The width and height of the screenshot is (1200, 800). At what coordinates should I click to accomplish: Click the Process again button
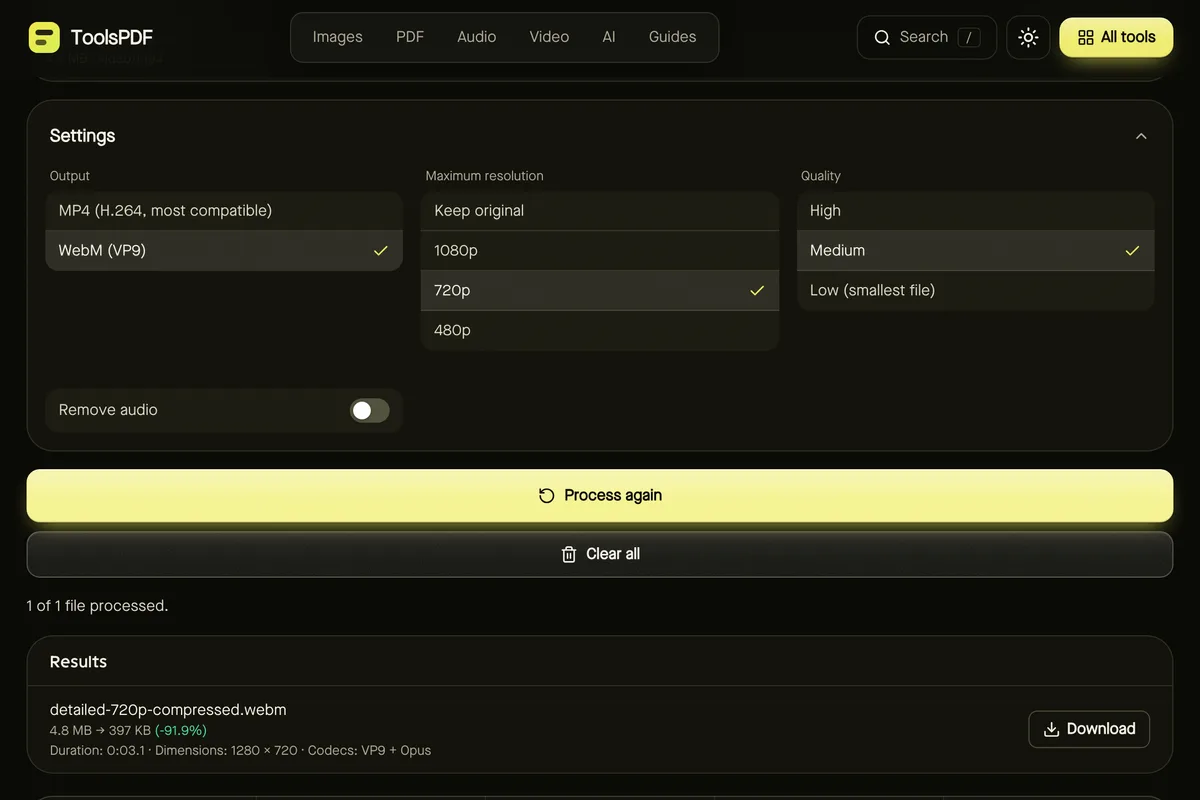[x=600, y=496]
